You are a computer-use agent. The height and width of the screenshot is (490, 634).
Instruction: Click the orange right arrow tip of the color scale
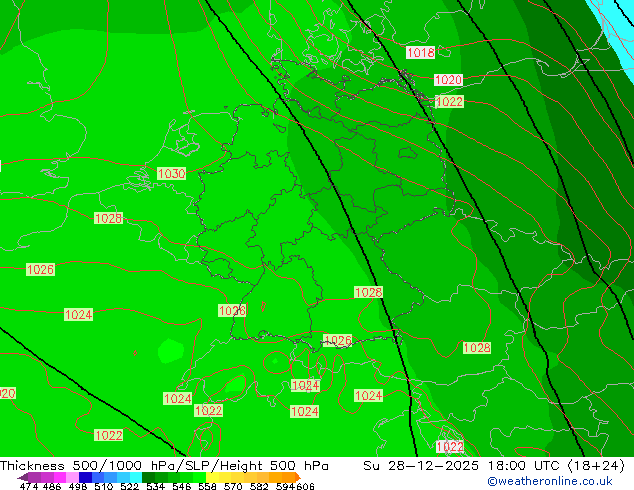(x=298, y=478)
